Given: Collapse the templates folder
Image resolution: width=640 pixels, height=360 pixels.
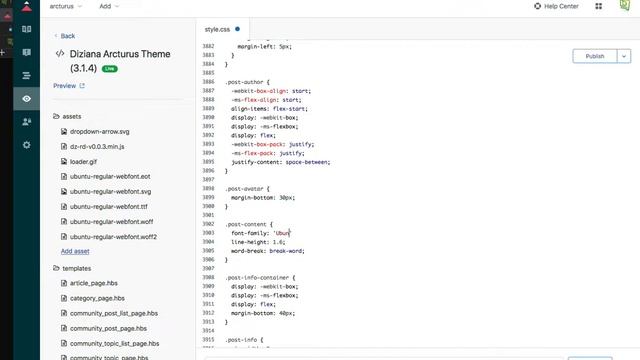Looking at the screenshot, I should coord(72,268).
